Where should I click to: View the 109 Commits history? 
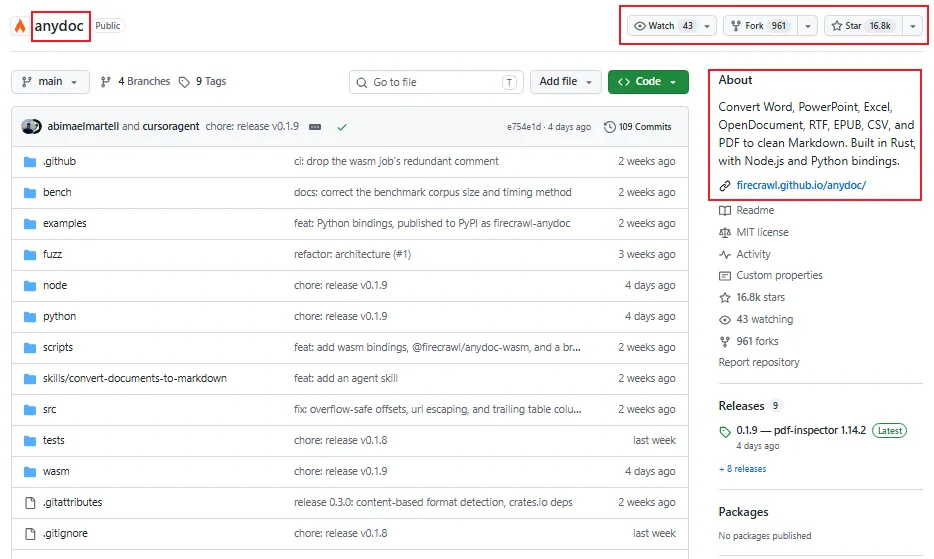pos(638,127)
